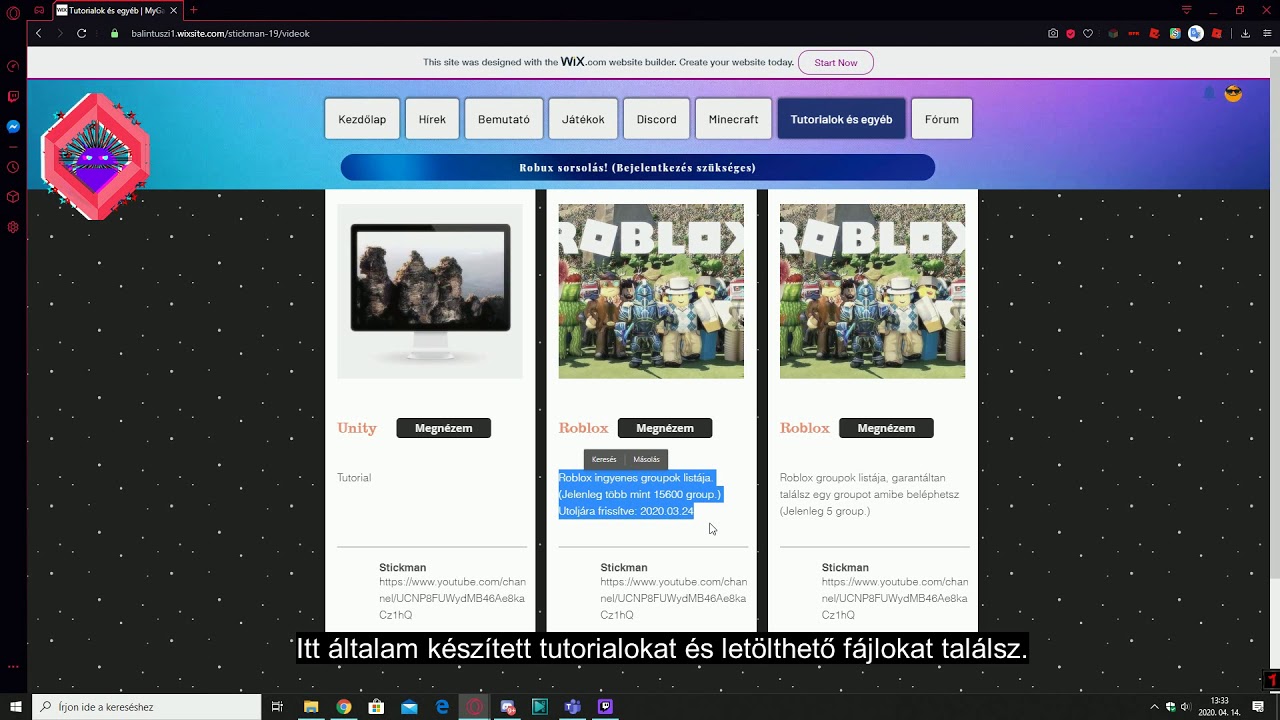
Task: Open History clock icon in sidebar
Action: coord(13,167)
